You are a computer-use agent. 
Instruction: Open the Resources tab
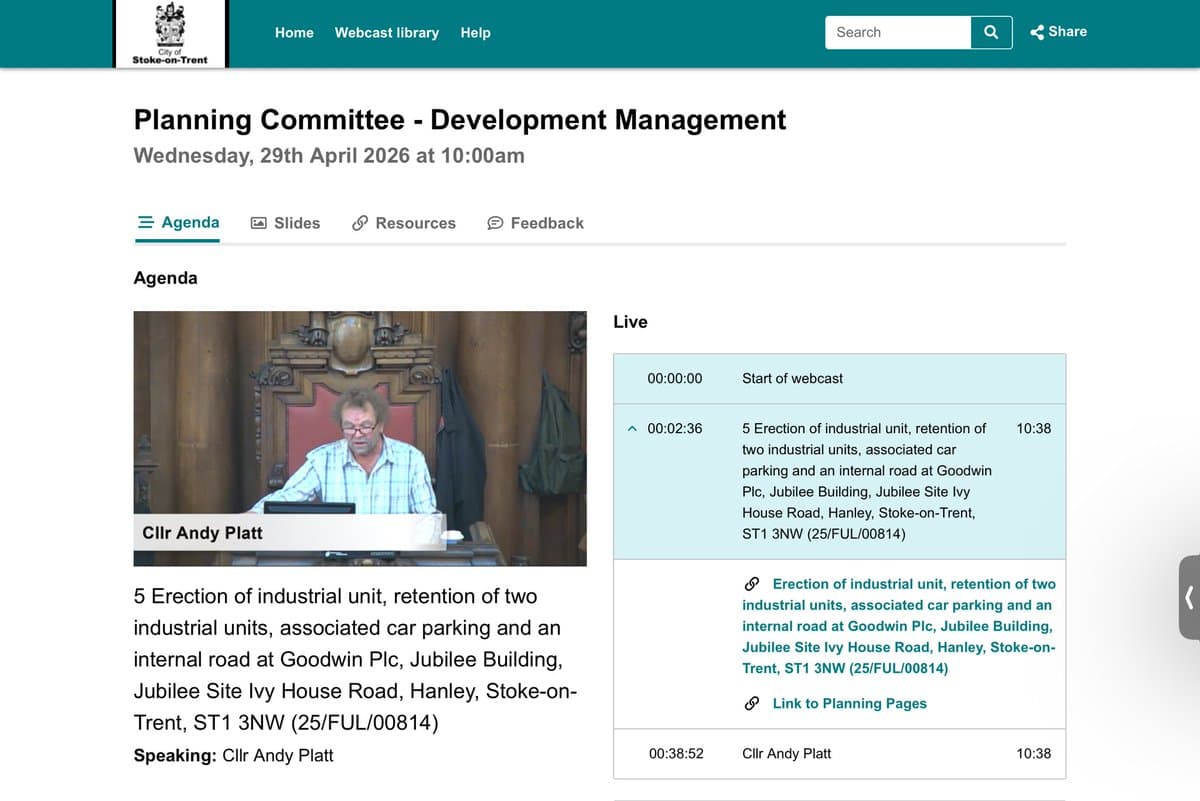click(x=404, y=223)
